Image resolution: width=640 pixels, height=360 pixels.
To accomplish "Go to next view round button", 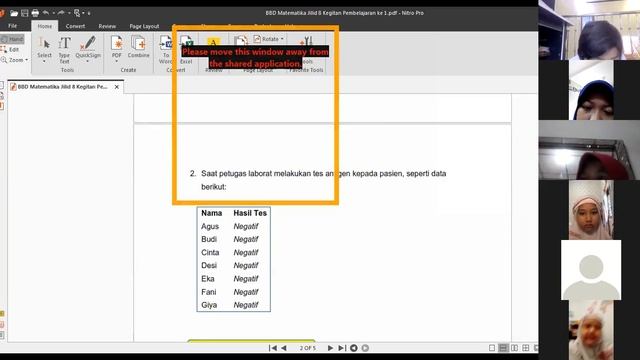I will click(365, 348).
